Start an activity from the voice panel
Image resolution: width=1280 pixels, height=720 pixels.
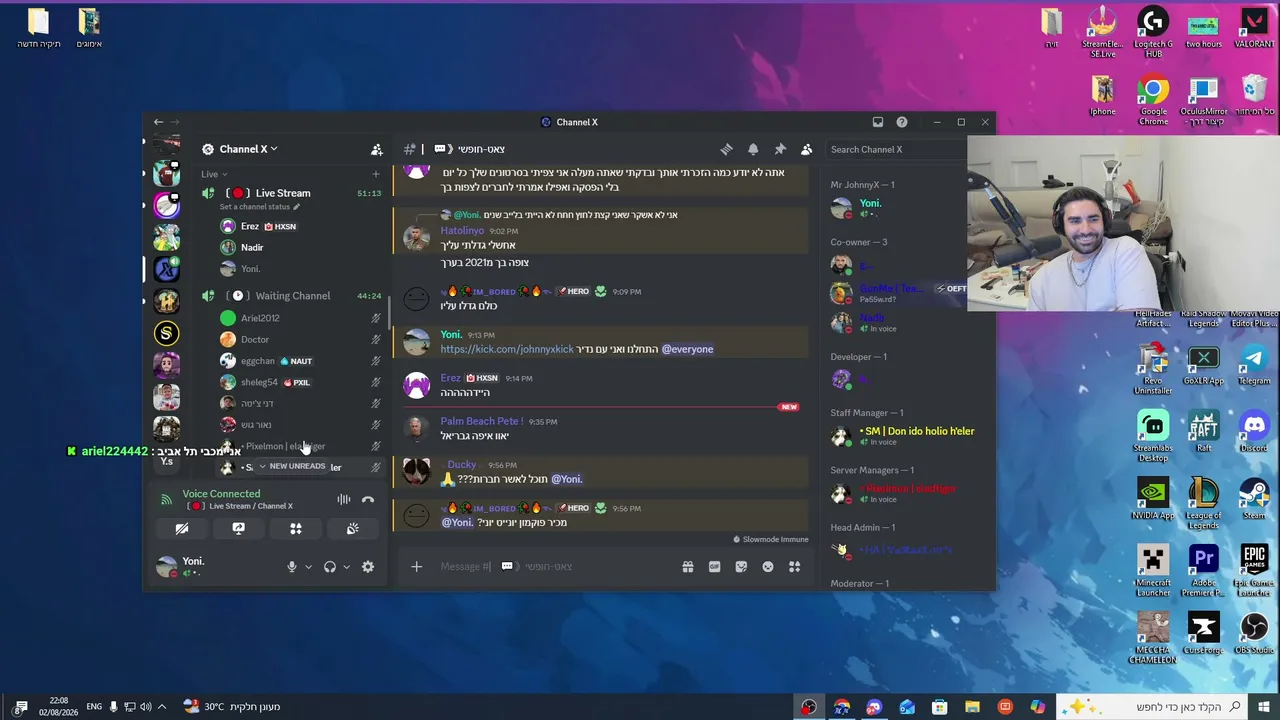pos(295,528)
